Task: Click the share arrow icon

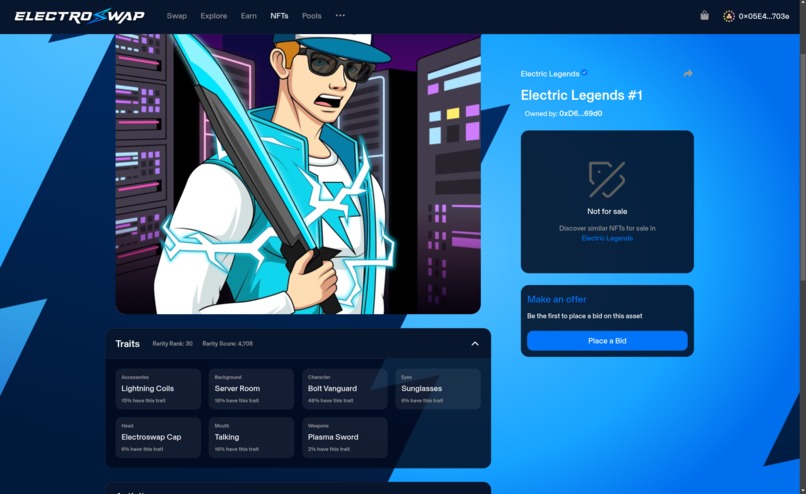Action: [x=688, y=74]
